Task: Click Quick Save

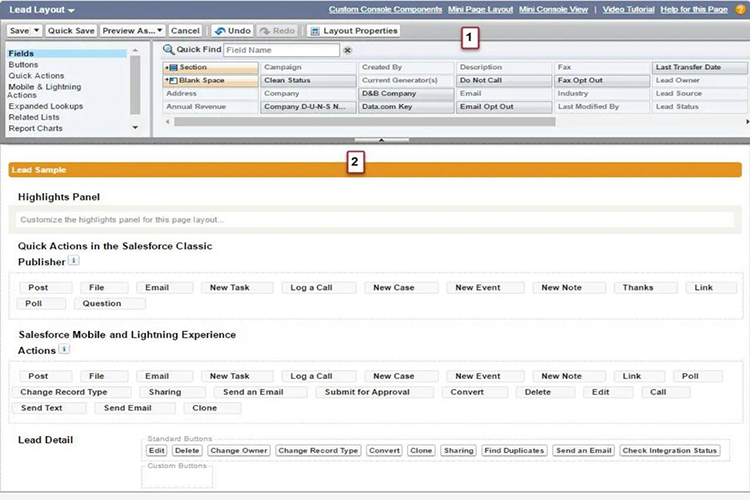Action: [x=71, y=31]
